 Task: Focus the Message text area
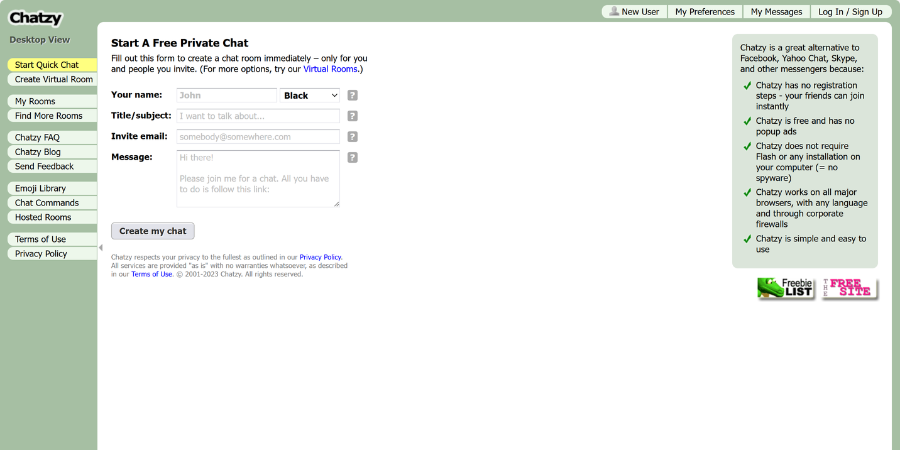pos(258,179)
